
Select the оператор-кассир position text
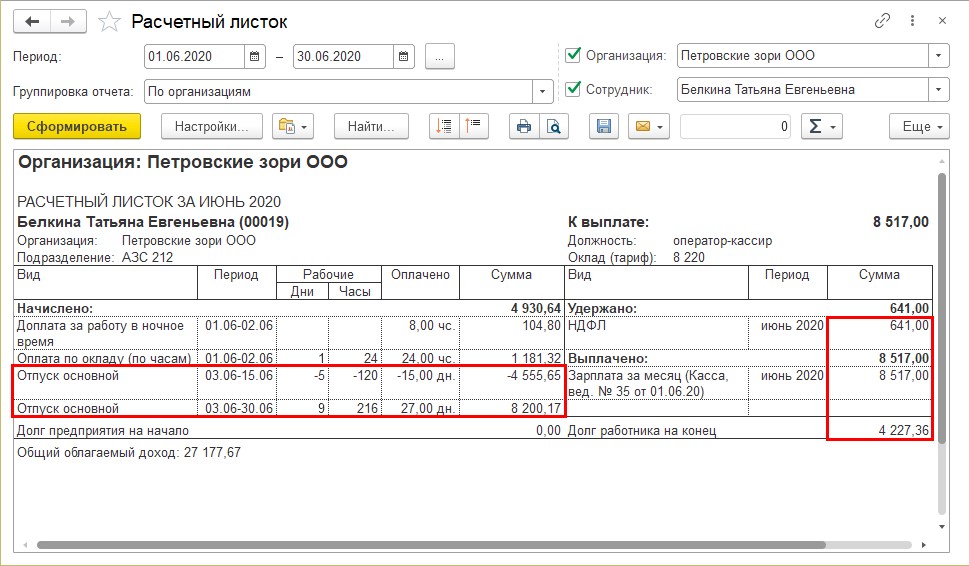[722, 240]
